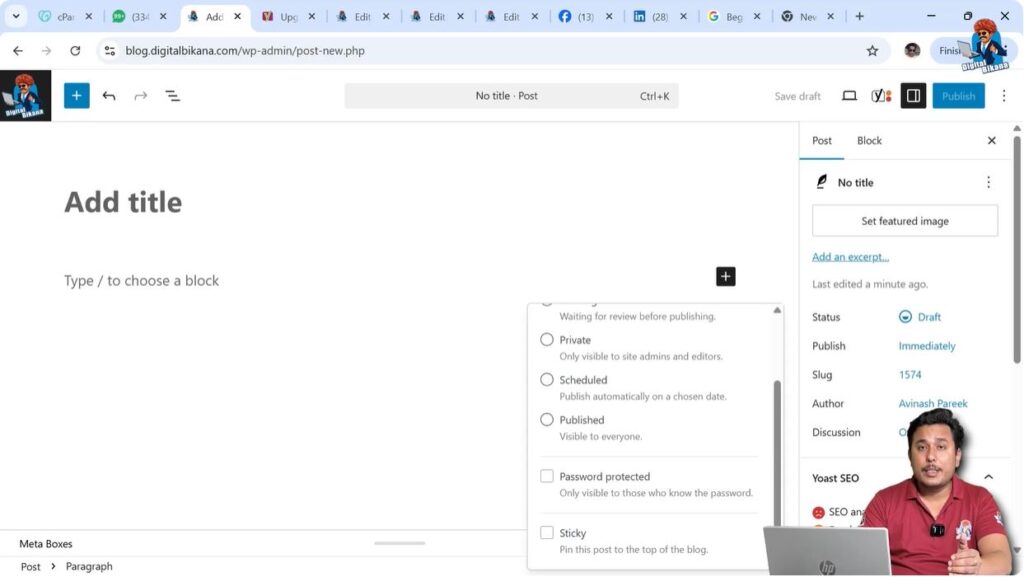The height and width of the screenshot is (577, 1024).
Task: Click Save draft
Action: [x=797, y=96]
